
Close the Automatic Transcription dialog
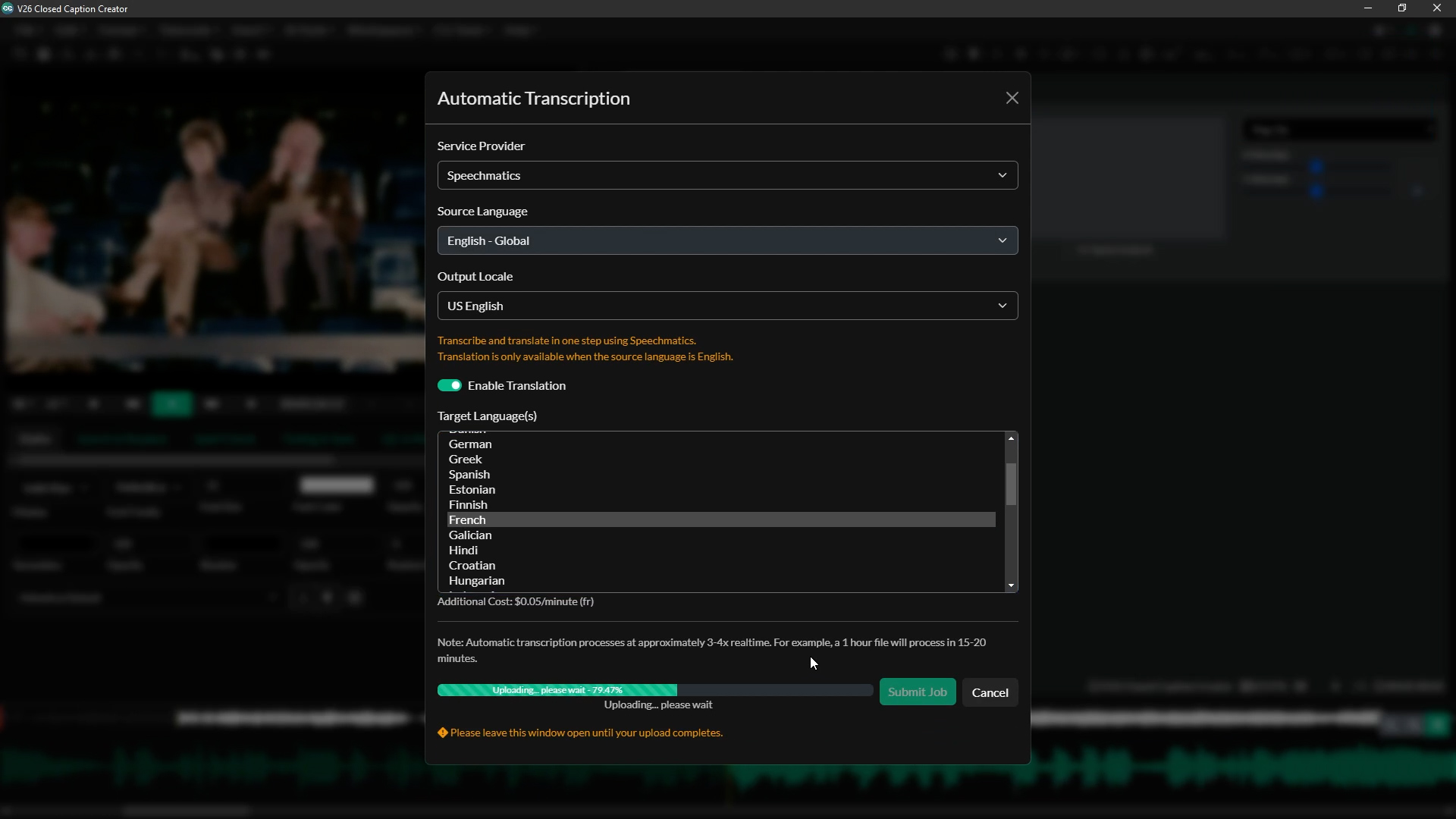(x=1012, y=99)
